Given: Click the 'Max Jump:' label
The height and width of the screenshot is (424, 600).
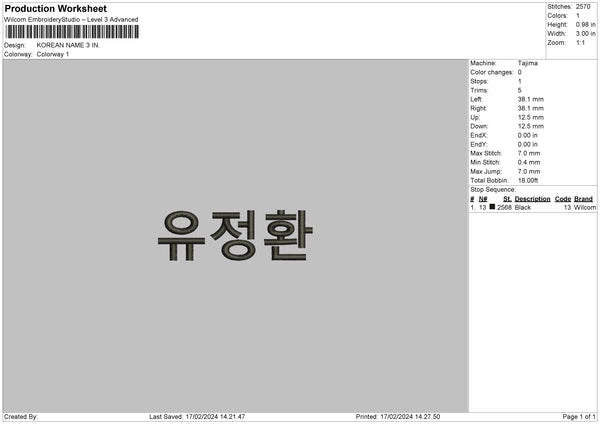Looking at the screenshot, I should [486, 171].
